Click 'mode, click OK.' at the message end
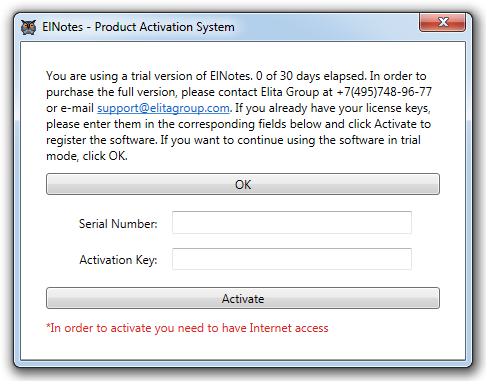The height and width of the screenshot is (381, 486). pos(87,156)
